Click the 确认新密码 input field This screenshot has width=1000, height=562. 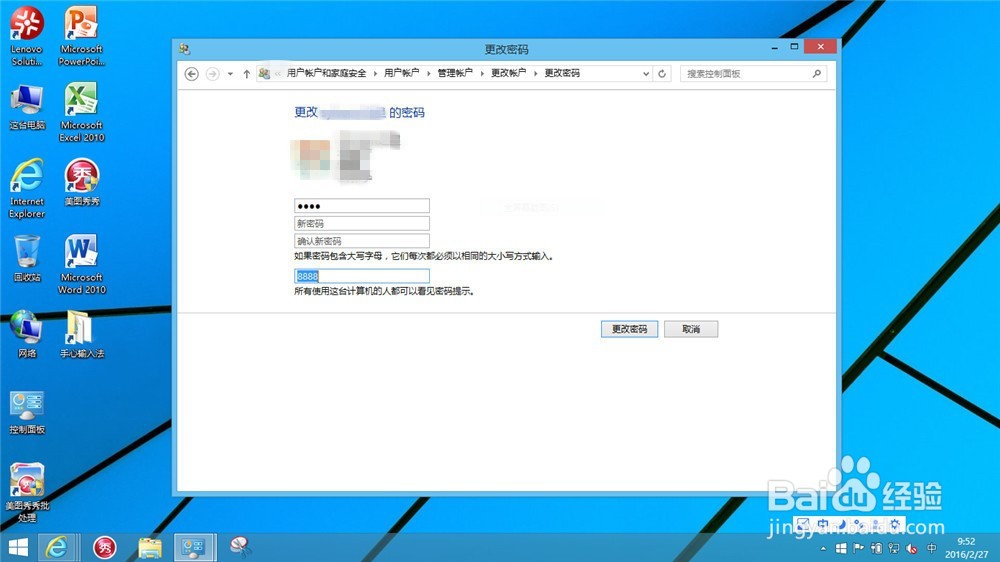click(362, 240)
